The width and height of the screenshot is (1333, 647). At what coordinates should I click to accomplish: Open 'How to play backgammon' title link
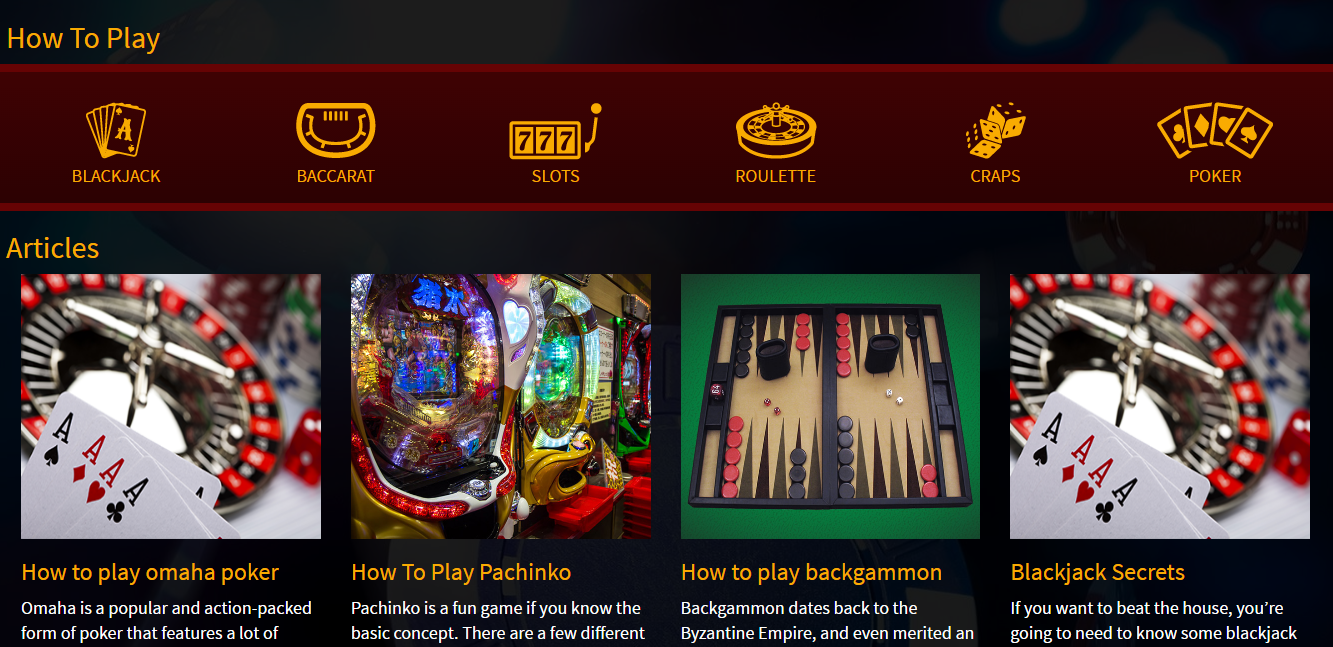[811, 573]
